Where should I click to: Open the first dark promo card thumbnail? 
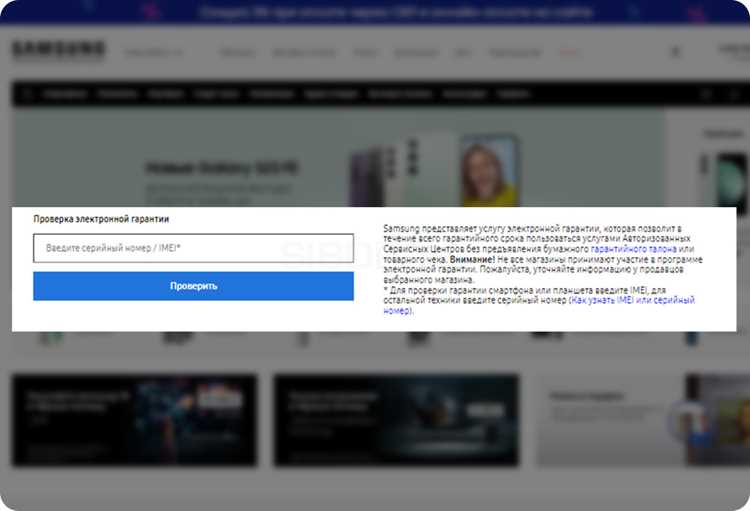pyautogui.click(x=134, y=420)
